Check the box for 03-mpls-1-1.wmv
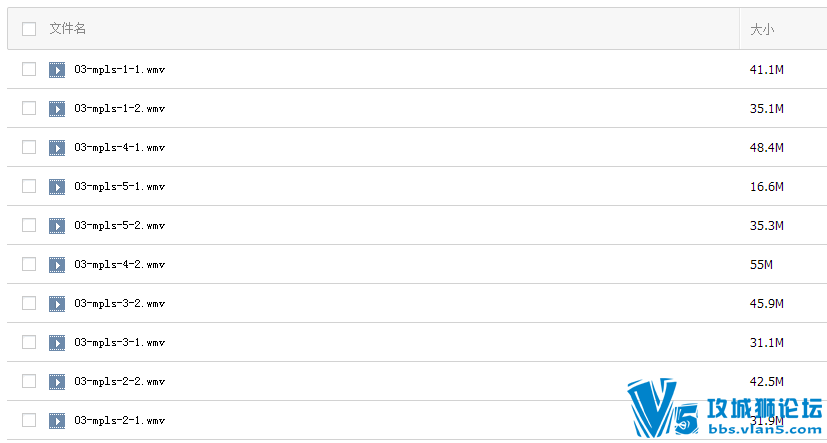 tap(29, 70)
